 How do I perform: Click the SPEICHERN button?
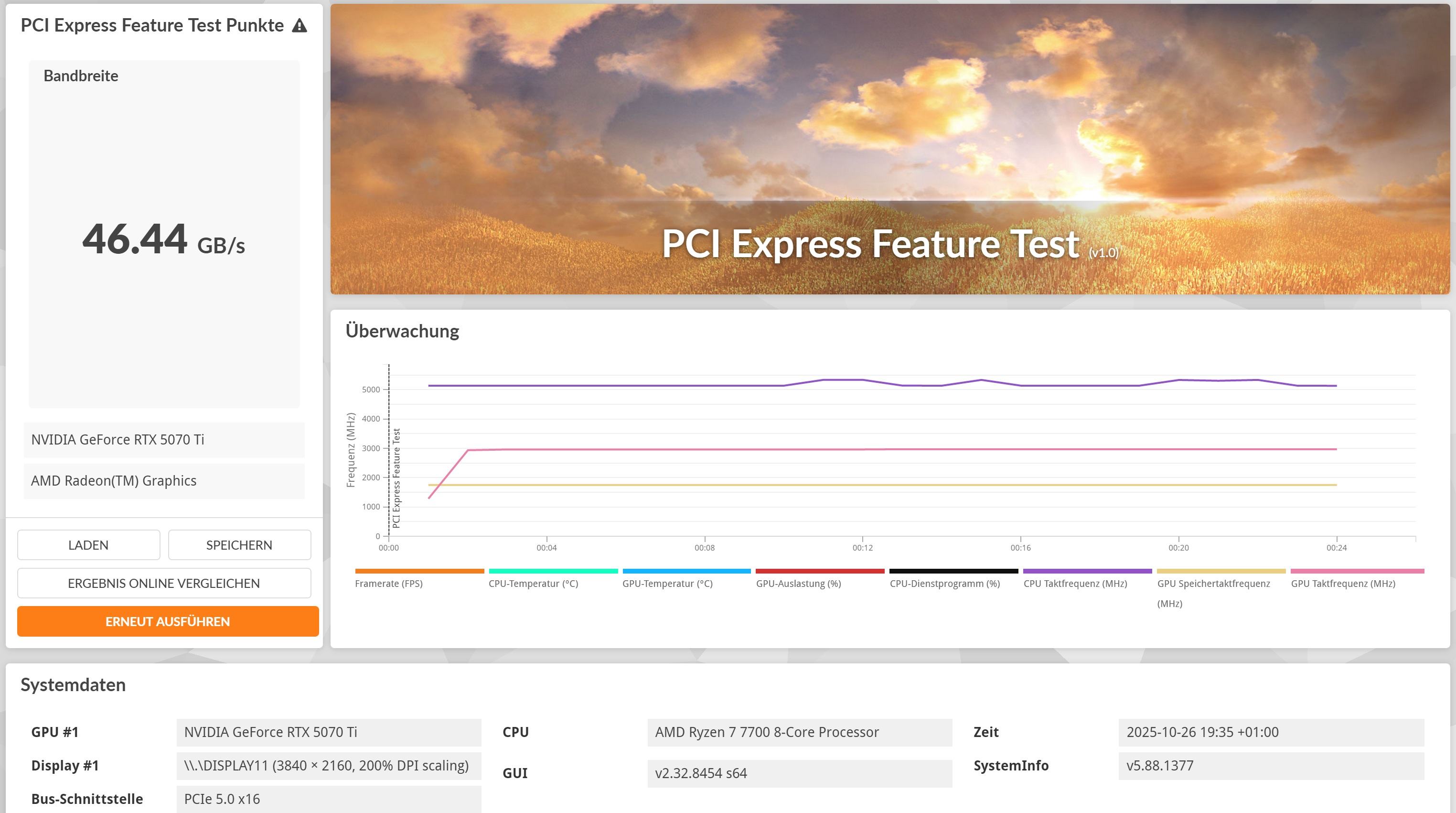click(x=239, y=545)
